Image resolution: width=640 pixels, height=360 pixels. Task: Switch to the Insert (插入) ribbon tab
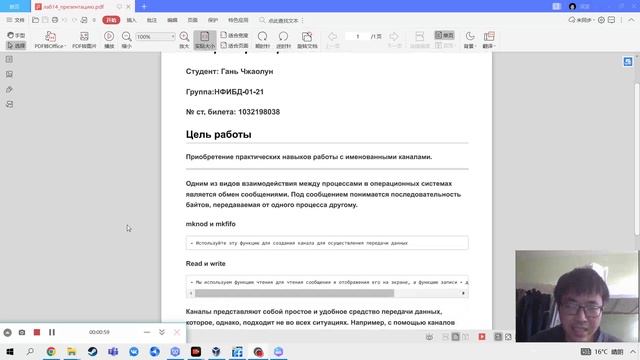[131, 20]
